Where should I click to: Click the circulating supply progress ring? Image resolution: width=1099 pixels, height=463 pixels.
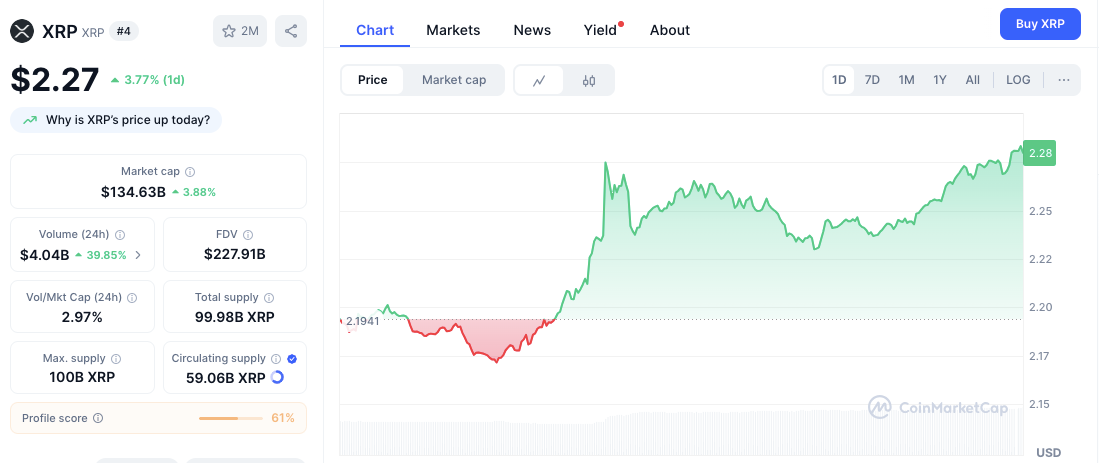pos(277,378)
